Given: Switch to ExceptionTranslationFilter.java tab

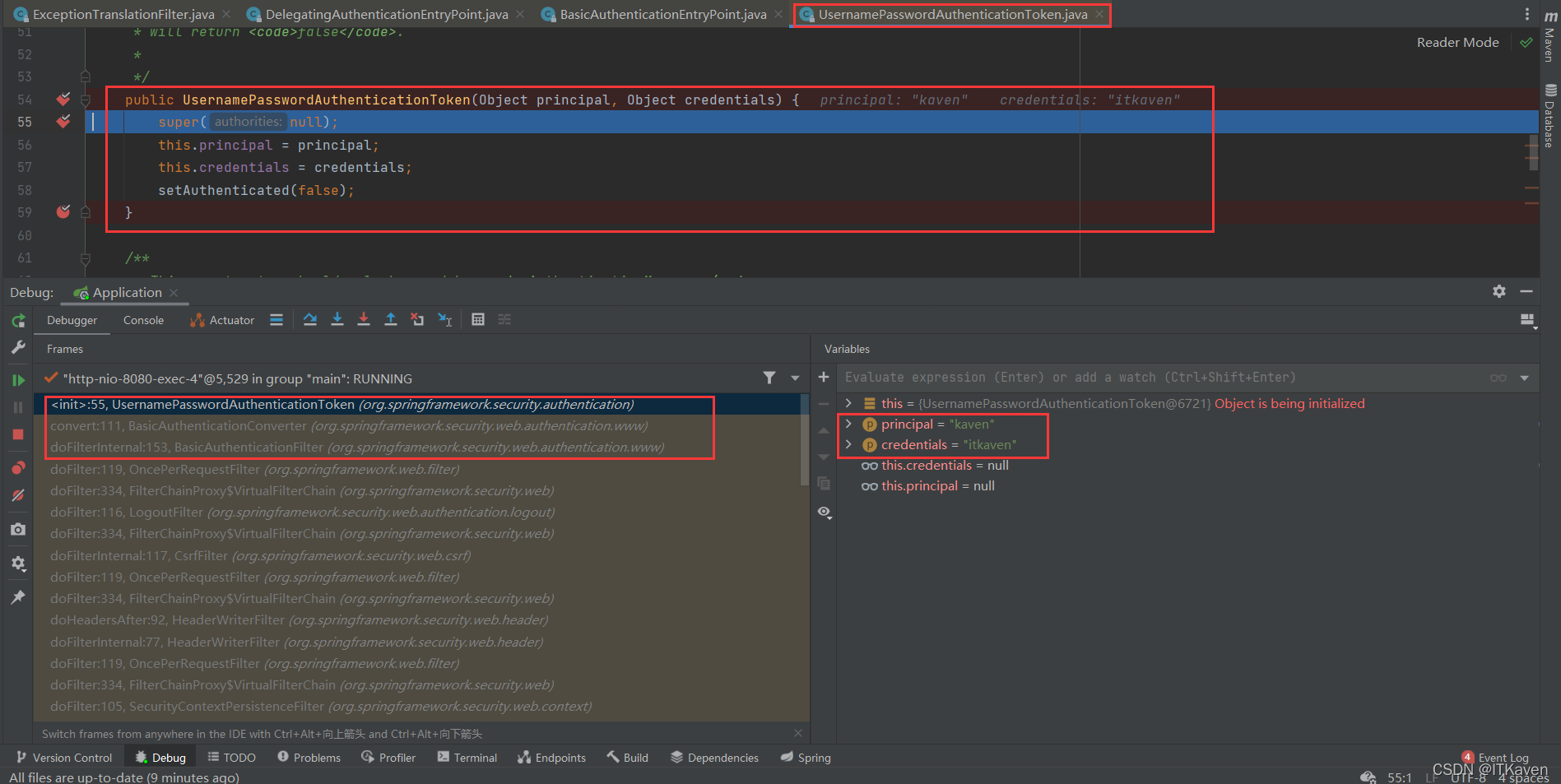Looking at the screenshot, I should pos(123,14).
